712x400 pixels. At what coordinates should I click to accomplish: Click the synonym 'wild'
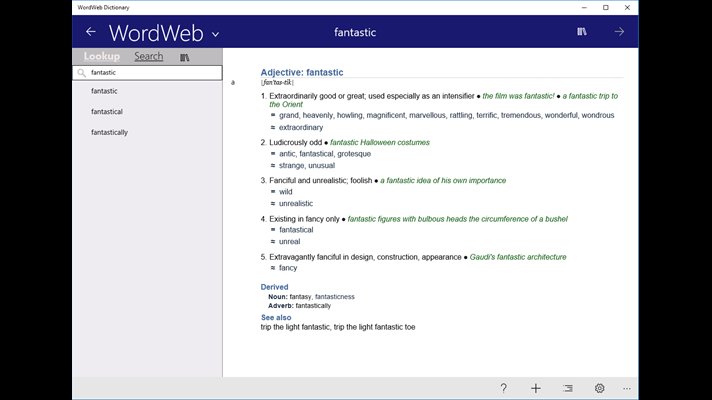tap(286, 192)
